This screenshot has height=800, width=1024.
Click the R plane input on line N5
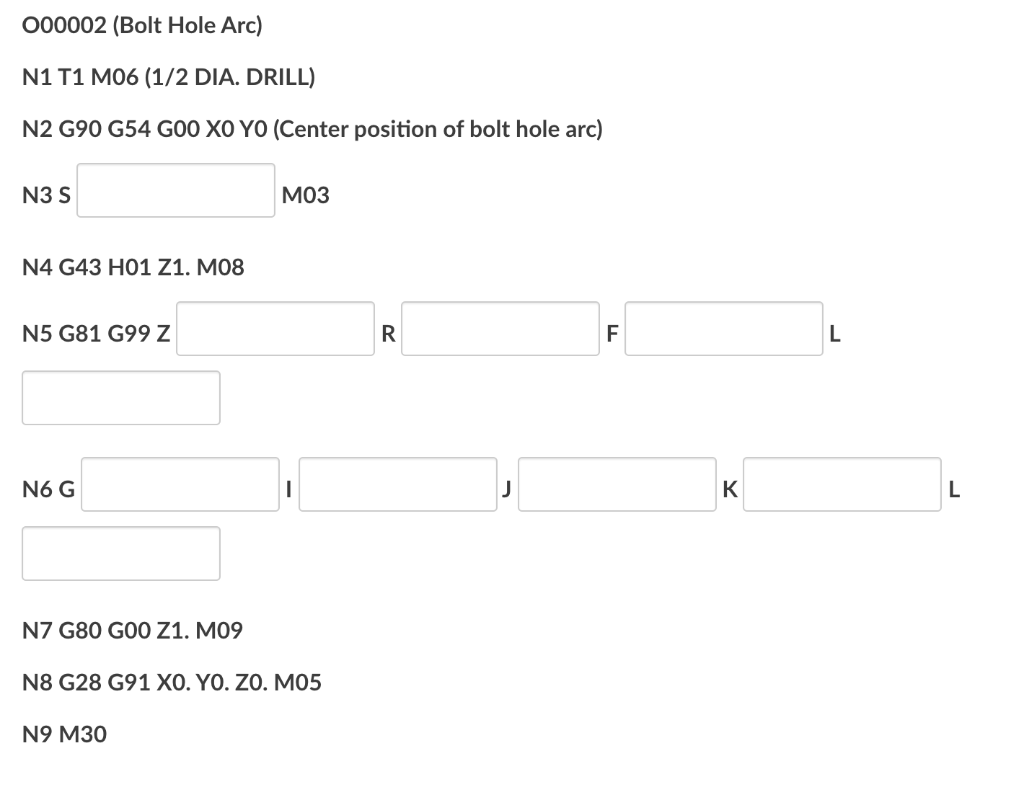[500, 330]
